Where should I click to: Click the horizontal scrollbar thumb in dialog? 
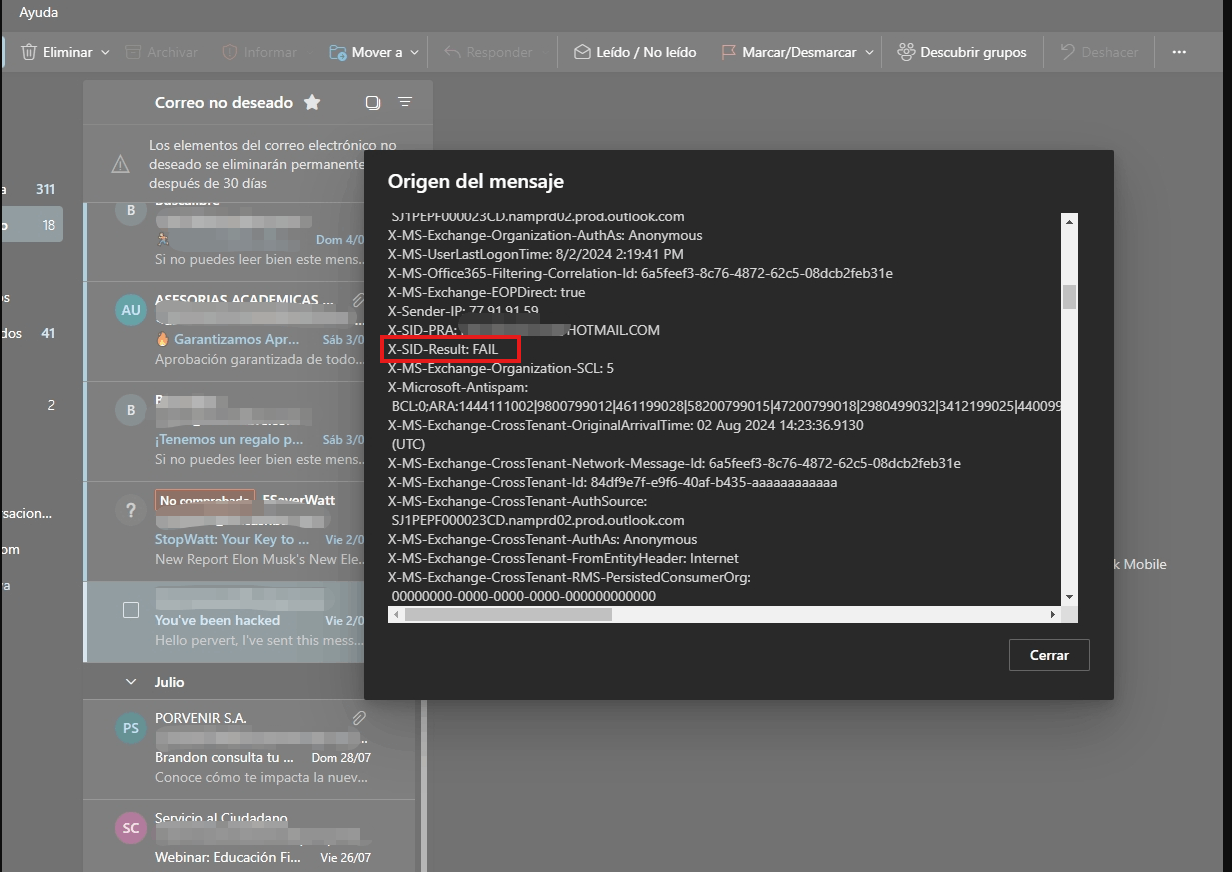(508, 614)
